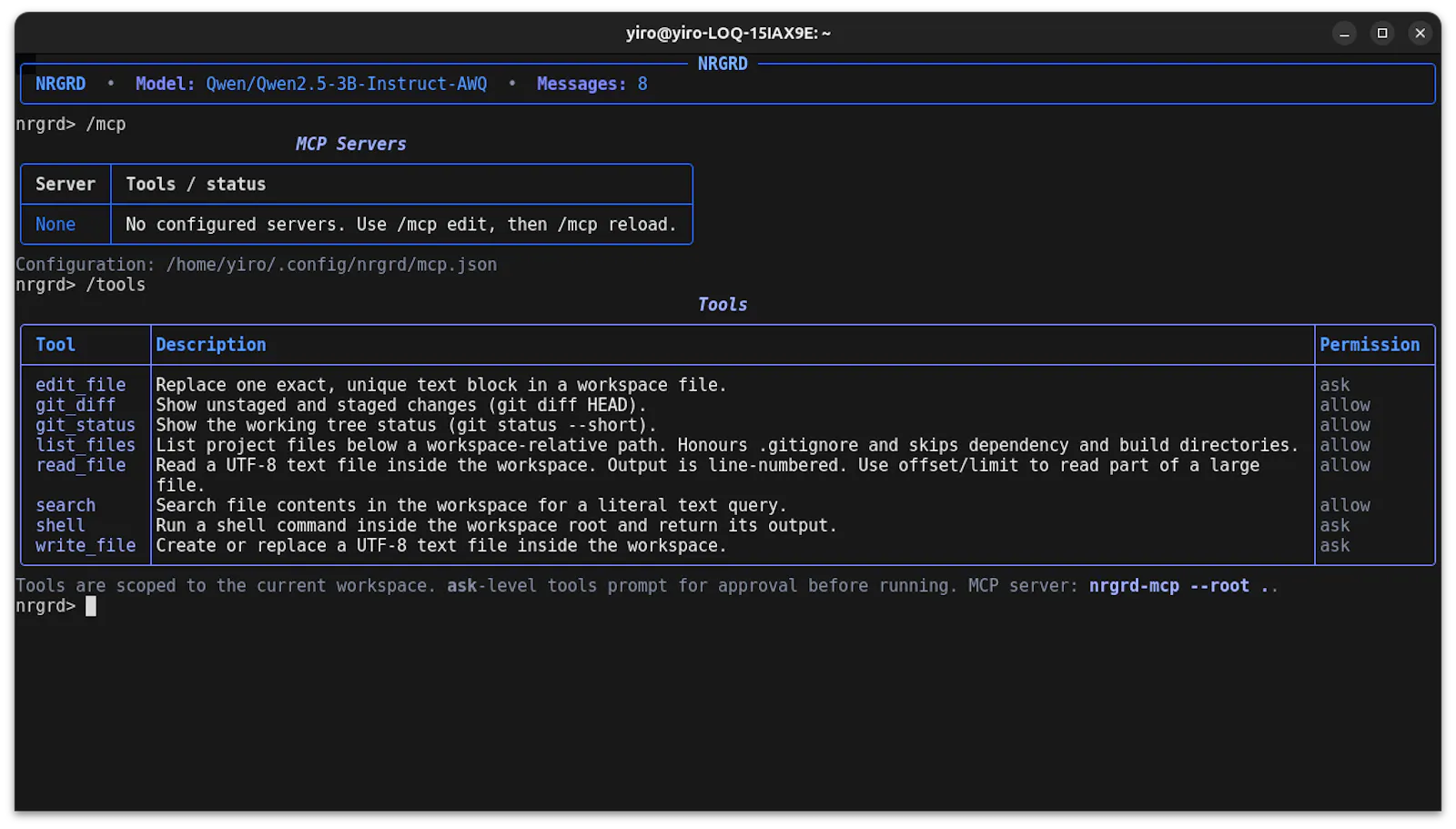
Task: Click the Description column header
Action: coord(211,345)
